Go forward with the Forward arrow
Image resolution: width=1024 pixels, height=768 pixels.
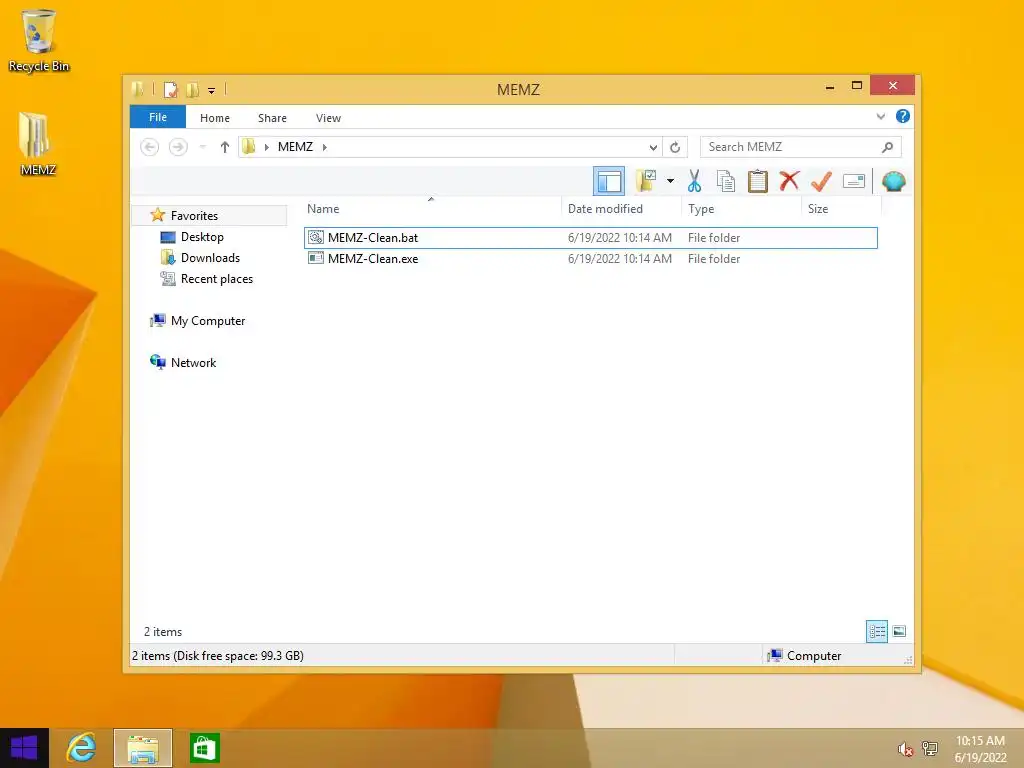pos(178,147)
